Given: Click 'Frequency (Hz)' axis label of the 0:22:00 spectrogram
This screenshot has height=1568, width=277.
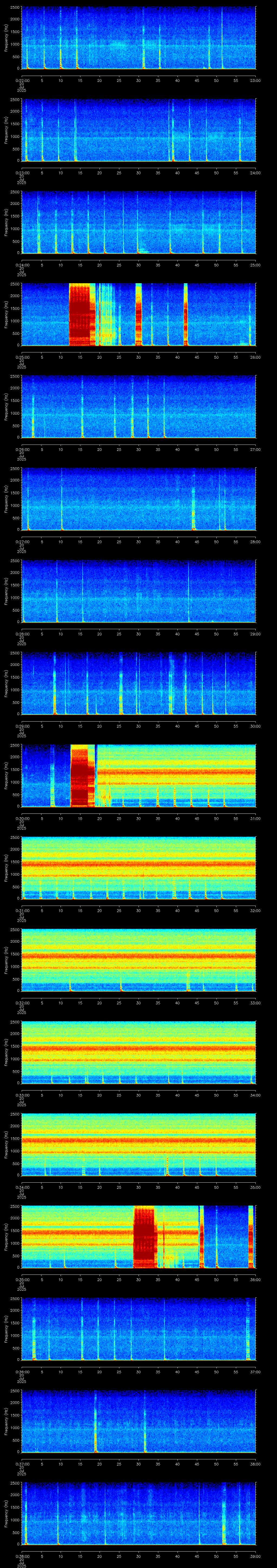Looking at the screenshot, I should click(6, 38).
